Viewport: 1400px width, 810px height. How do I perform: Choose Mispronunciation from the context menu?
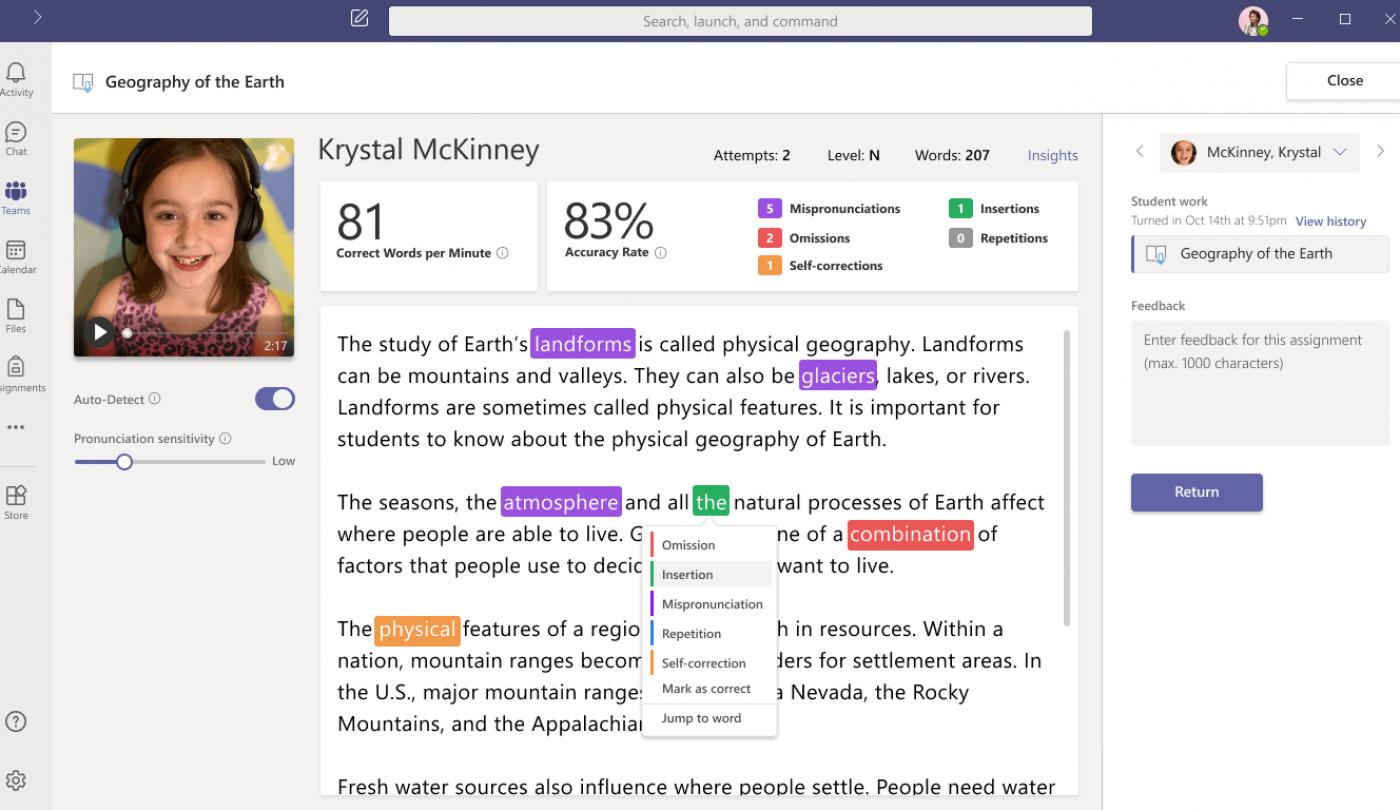(x=709, y=604)
